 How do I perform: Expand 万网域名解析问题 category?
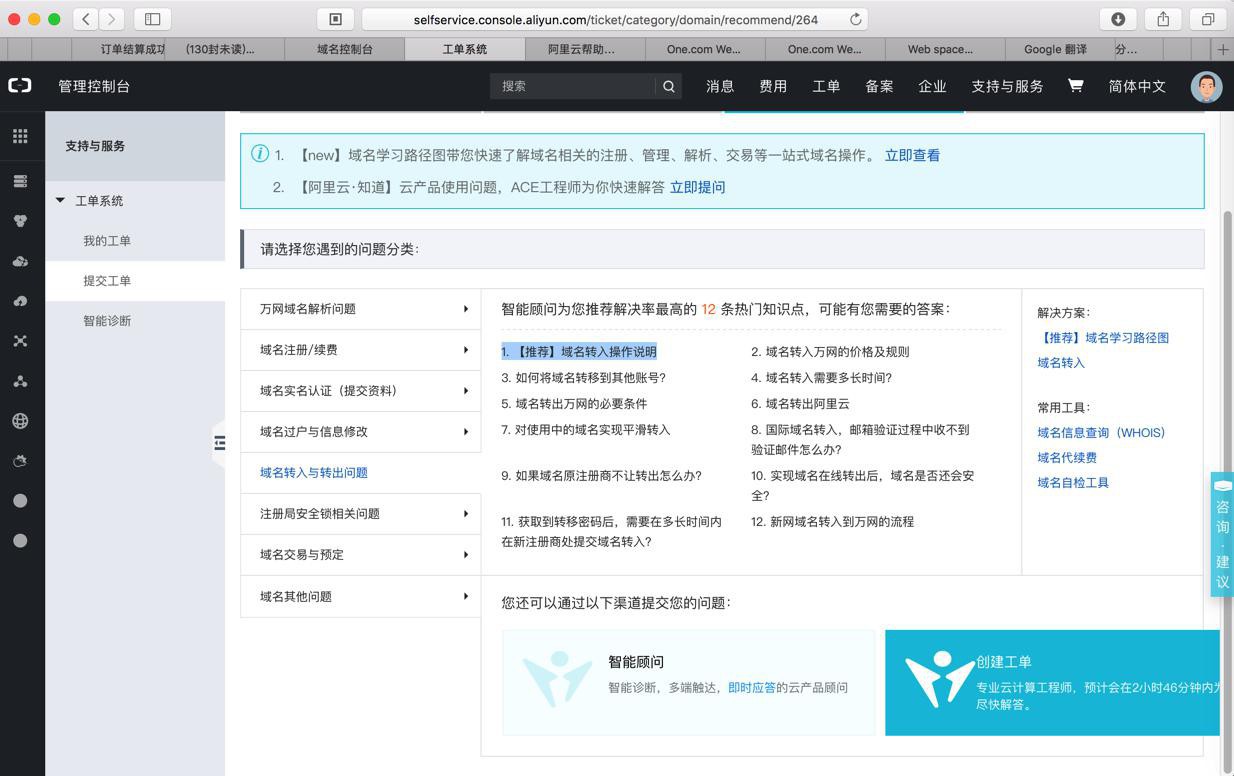360,309
